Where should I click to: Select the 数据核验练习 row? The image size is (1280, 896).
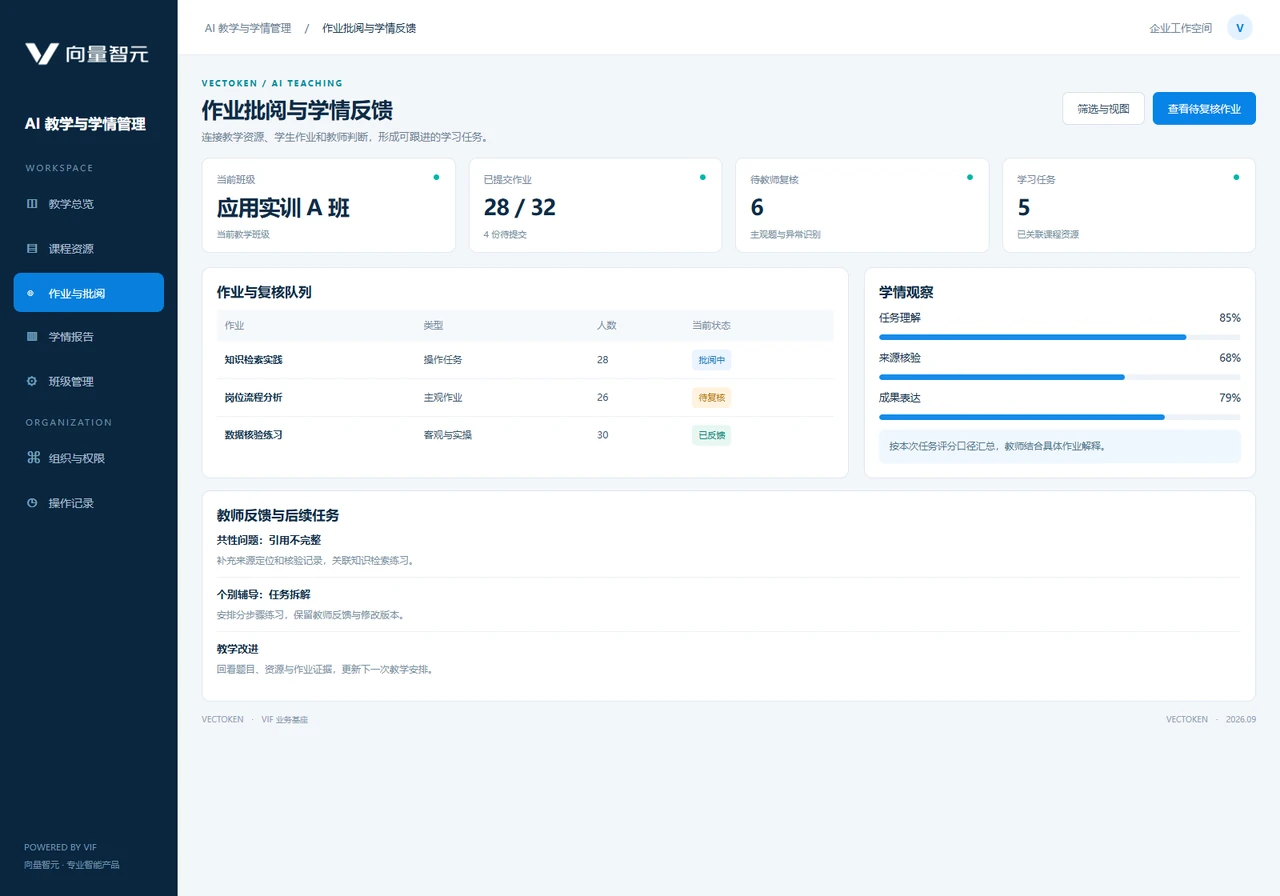pos(525,435)
